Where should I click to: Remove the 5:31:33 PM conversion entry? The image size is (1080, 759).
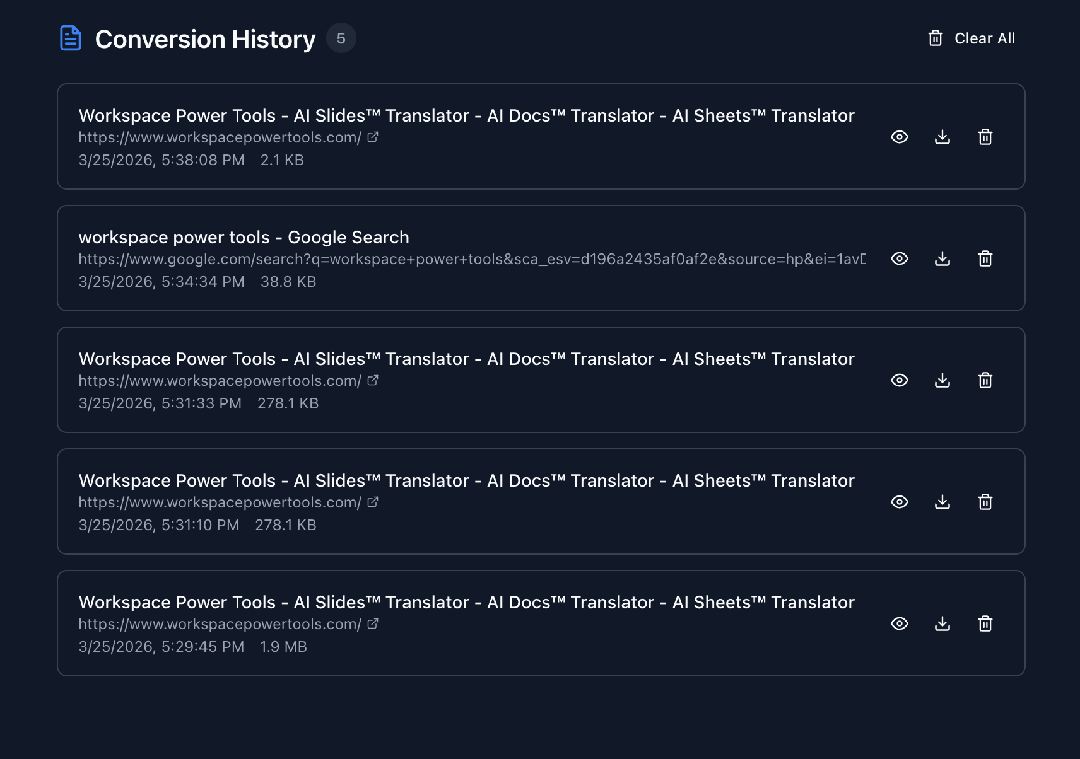(x=985, y=380)
